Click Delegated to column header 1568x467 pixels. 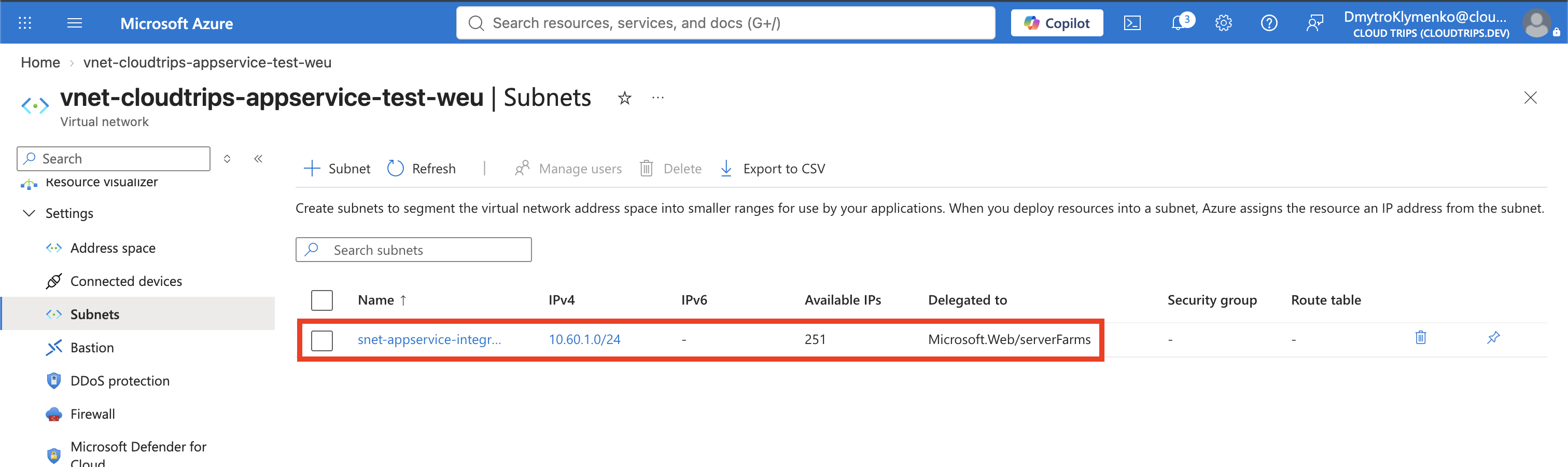tap(967, 300)
